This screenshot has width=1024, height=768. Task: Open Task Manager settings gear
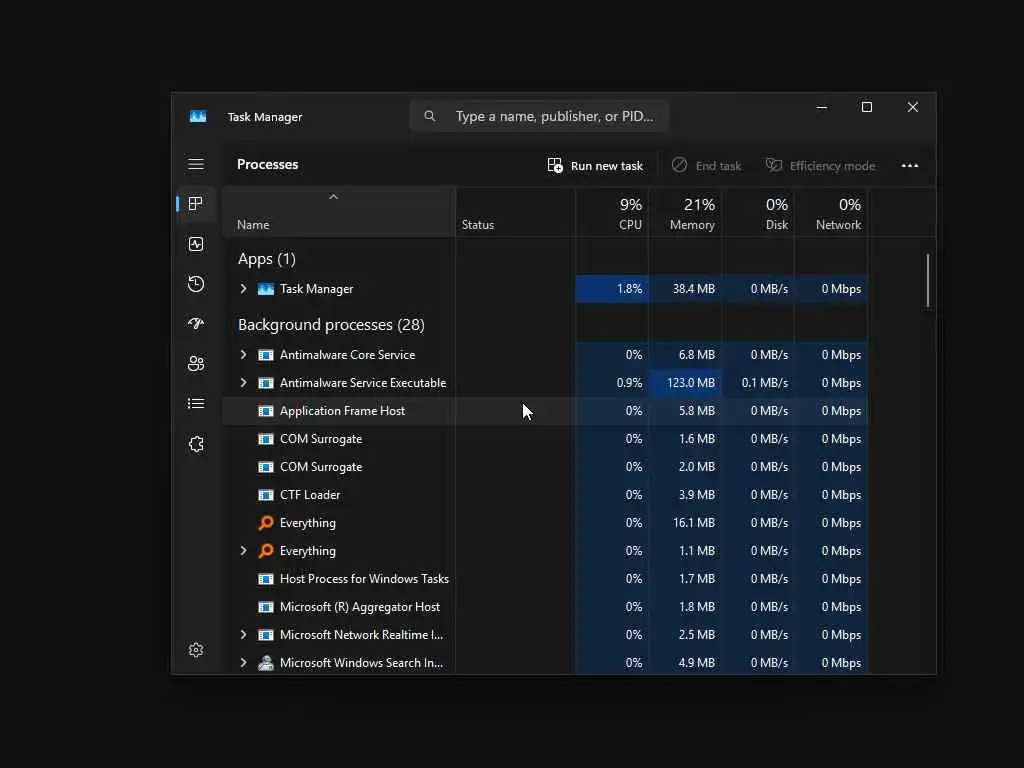(x=196, y=650)
